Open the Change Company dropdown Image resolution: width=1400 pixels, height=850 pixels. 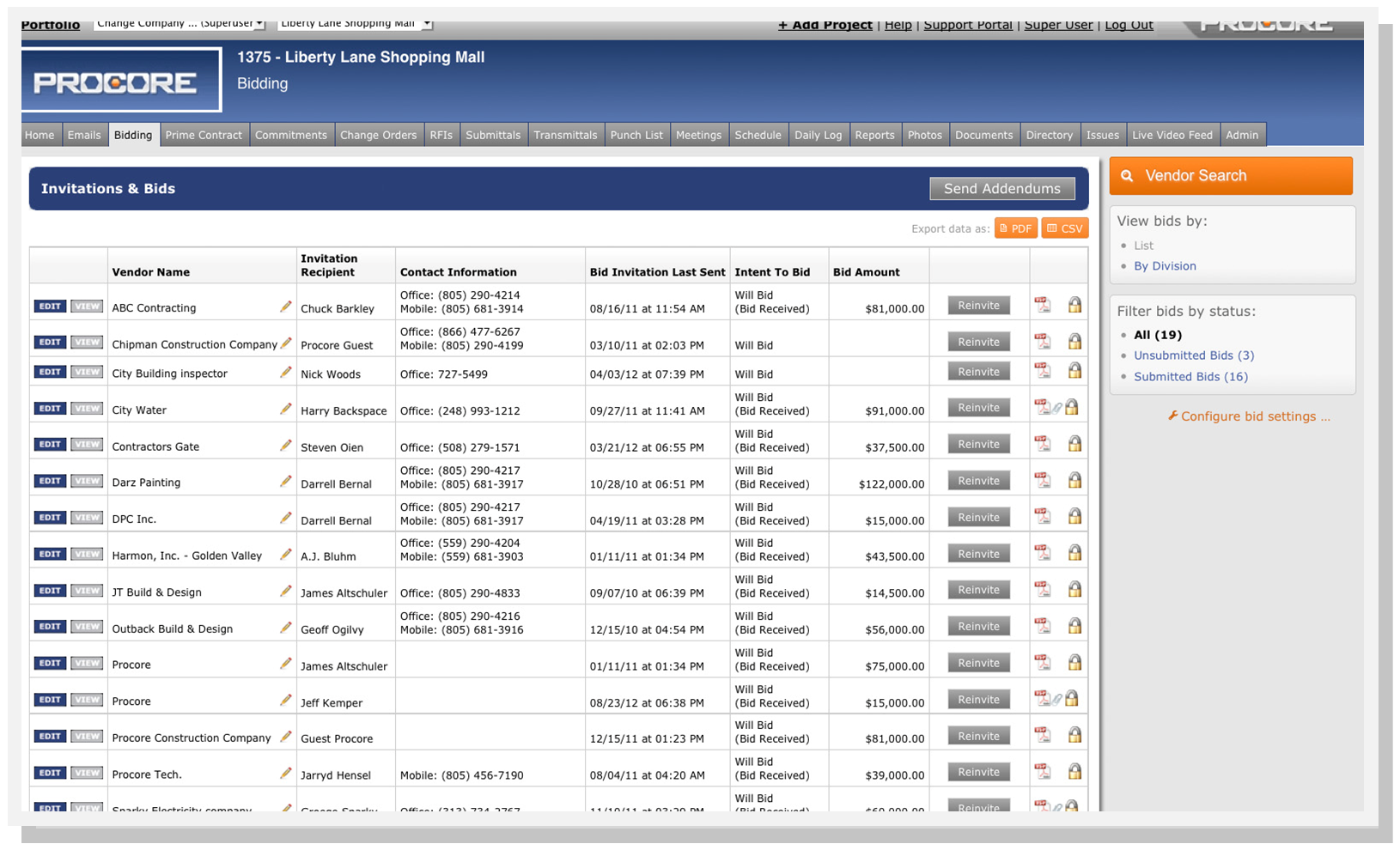180,23
